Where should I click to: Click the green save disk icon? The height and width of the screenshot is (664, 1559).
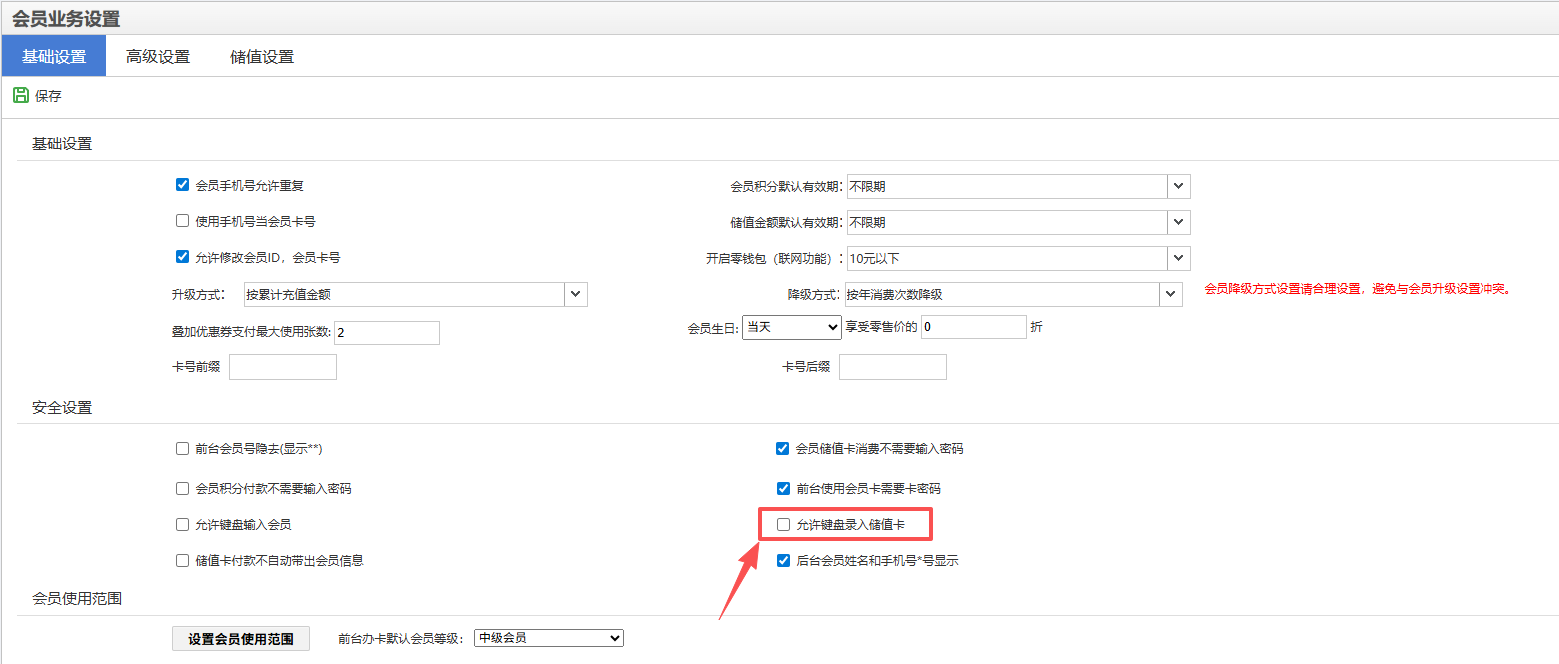pyautogui.click(x=20, y=96)
